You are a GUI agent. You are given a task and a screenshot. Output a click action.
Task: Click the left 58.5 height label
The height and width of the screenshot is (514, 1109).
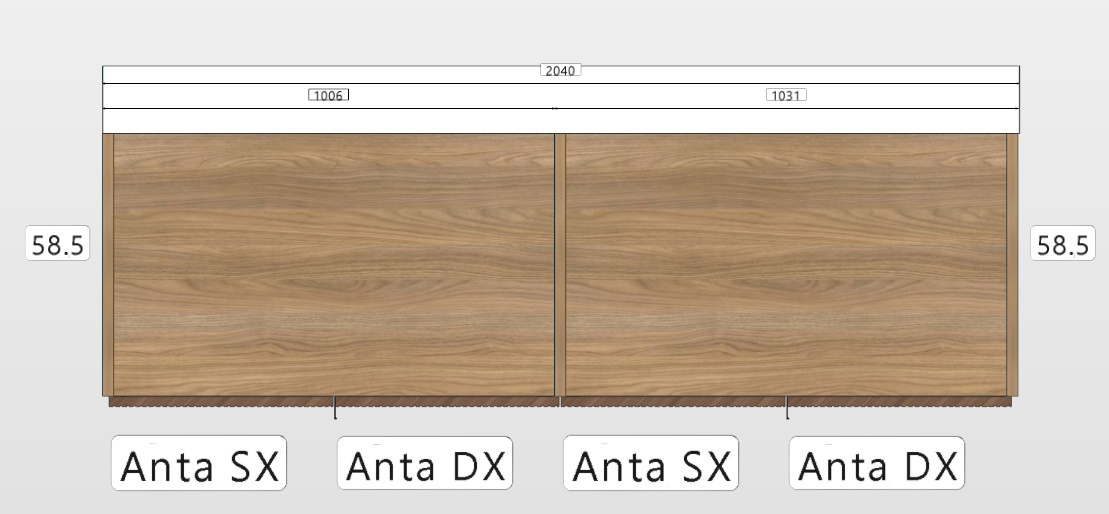point(58,243)
